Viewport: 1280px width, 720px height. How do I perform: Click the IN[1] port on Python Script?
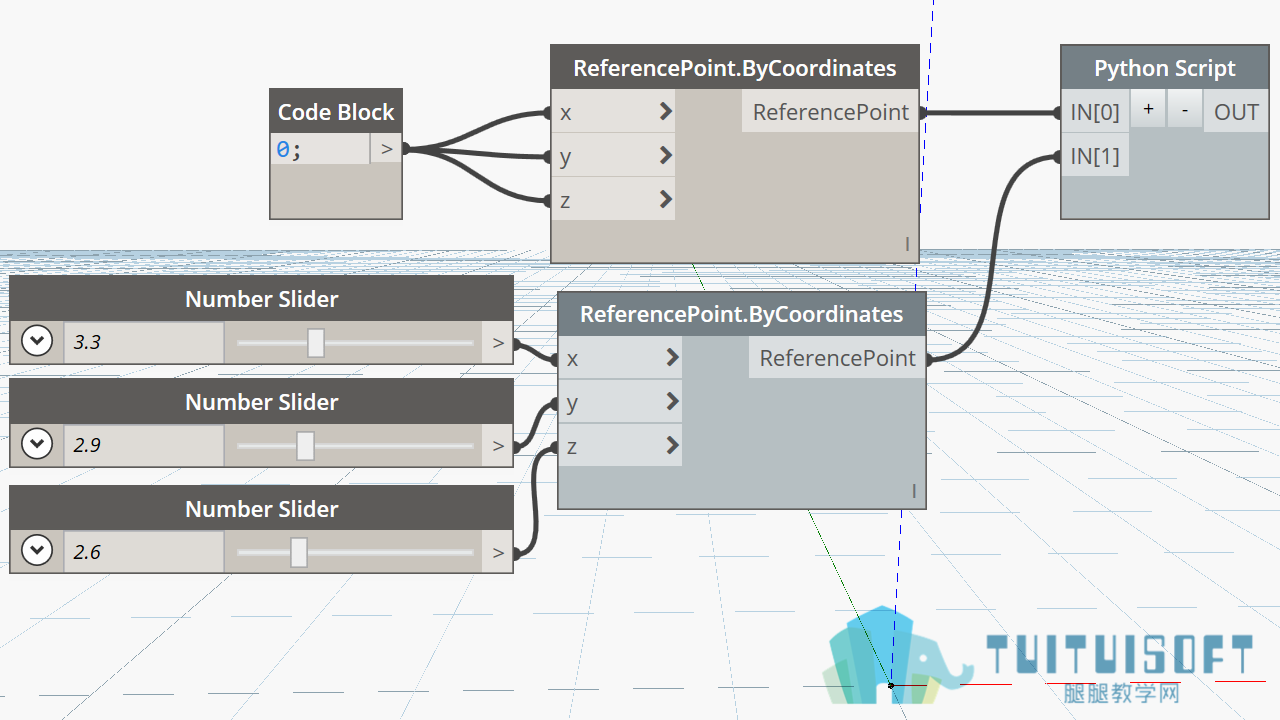1095,156
